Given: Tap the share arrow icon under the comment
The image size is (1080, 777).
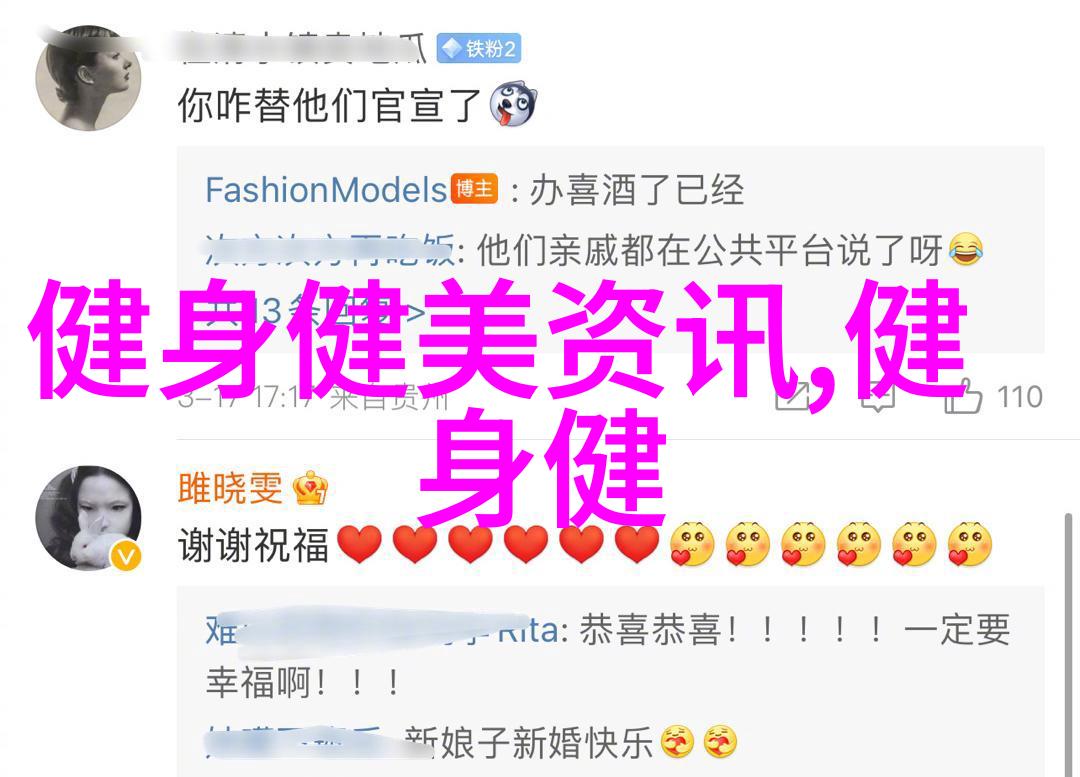Looking at the screenshot, I should point(794,397).
